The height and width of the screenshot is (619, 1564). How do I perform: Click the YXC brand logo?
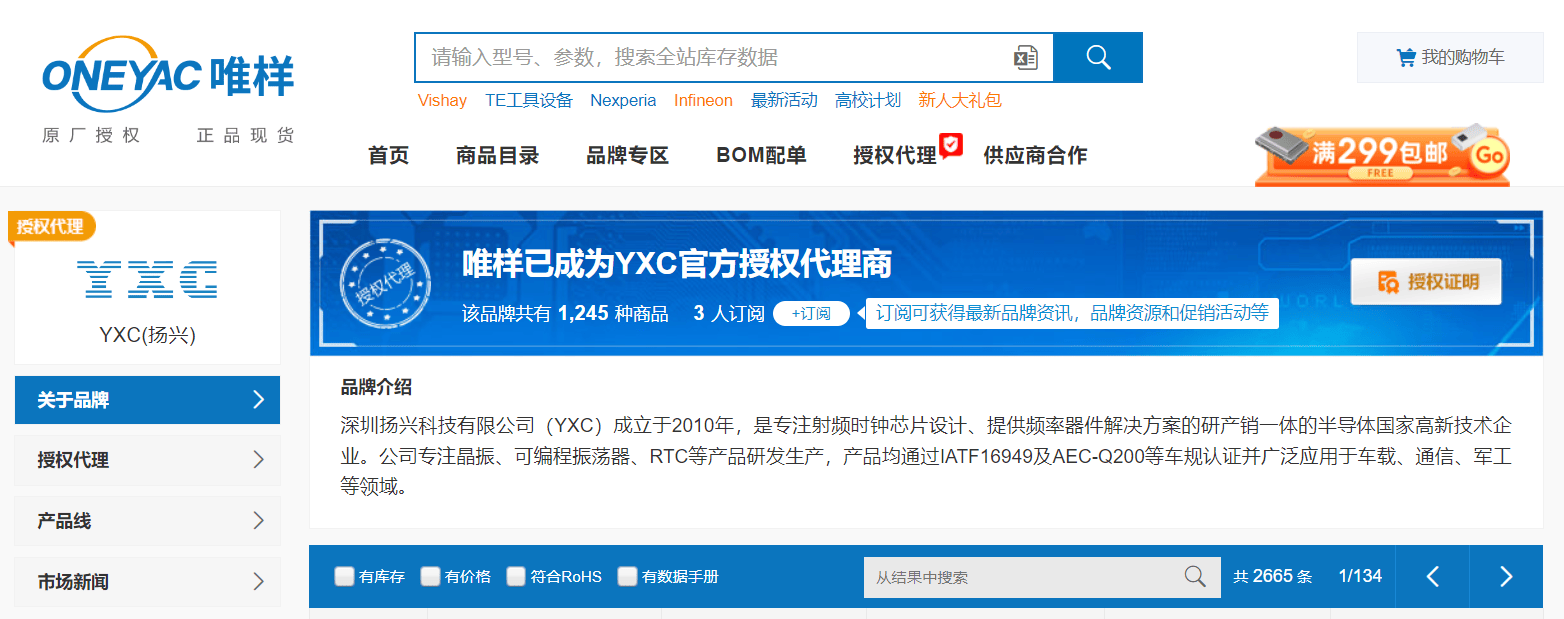point(147,279)
